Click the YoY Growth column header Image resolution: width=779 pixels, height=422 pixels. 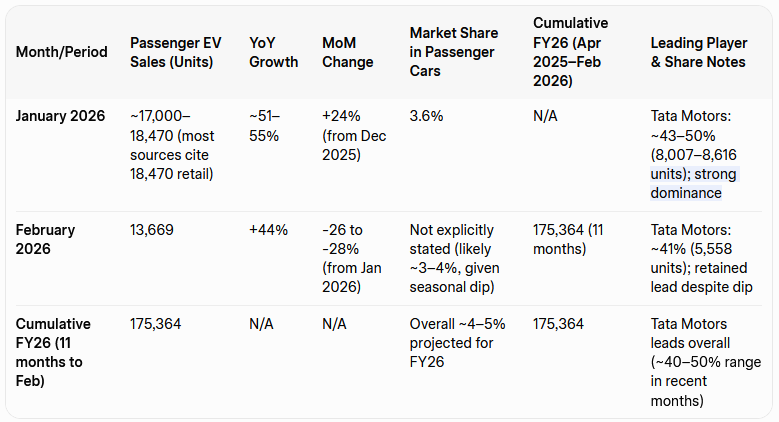point(273,52)
